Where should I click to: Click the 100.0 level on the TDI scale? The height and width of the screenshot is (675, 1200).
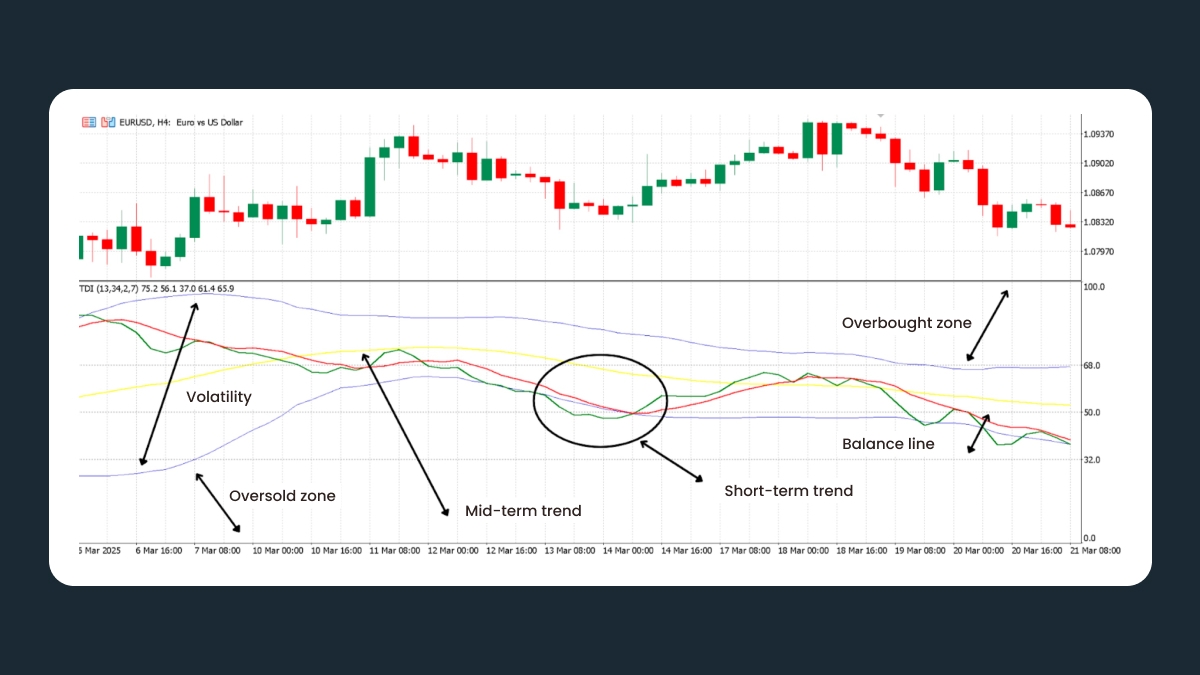click(1094, 288)
